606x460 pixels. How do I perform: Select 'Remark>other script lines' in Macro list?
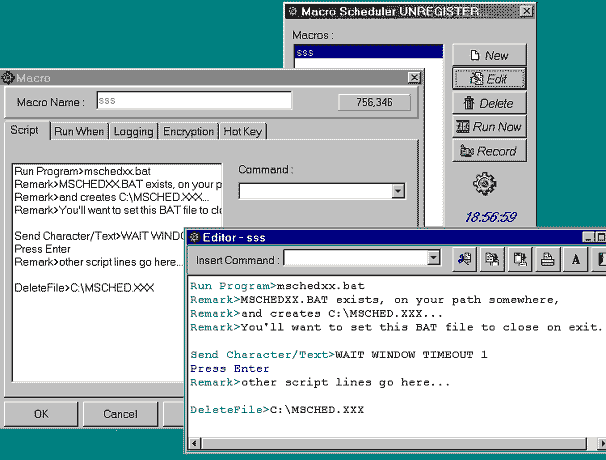pos(99,262)
